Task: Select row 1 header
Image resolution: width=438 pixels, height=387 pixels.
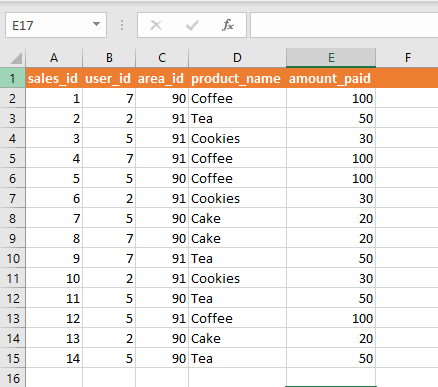Action: pos(13,78)
